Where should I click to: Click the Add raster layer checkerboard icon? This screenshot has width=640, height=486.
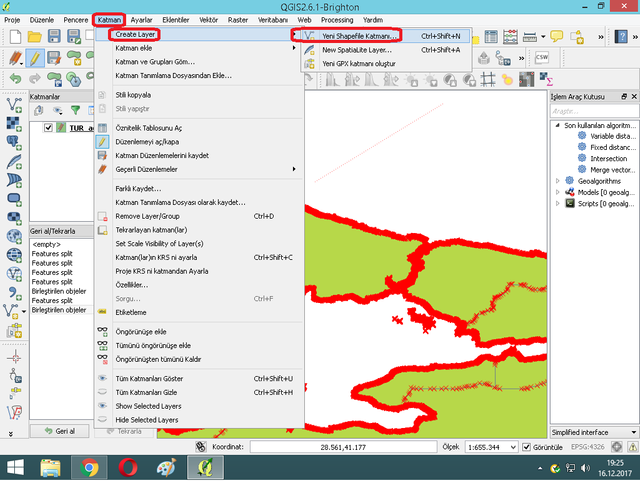click(14, 124)
